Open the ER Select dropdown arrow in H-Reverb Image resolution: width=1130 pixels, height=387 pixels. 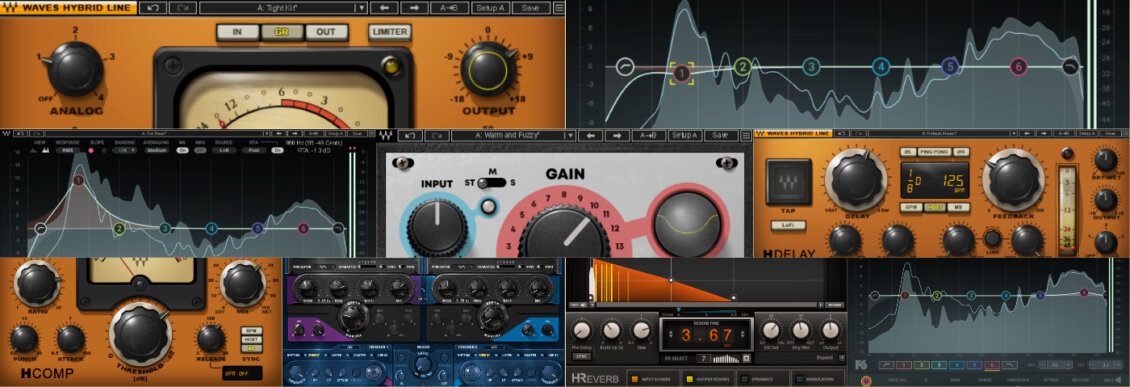(746, 358)
